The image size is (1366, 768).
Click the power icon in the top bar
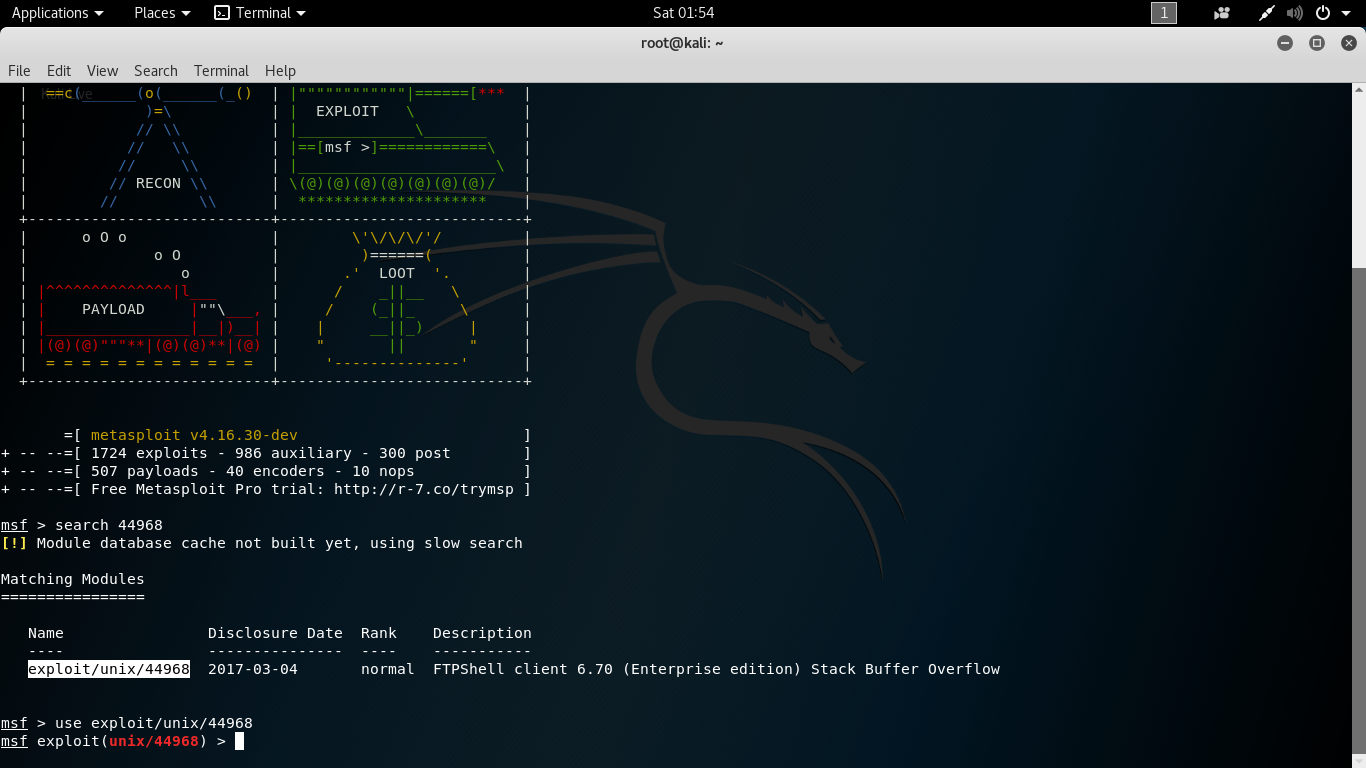tap(1323, 13)
